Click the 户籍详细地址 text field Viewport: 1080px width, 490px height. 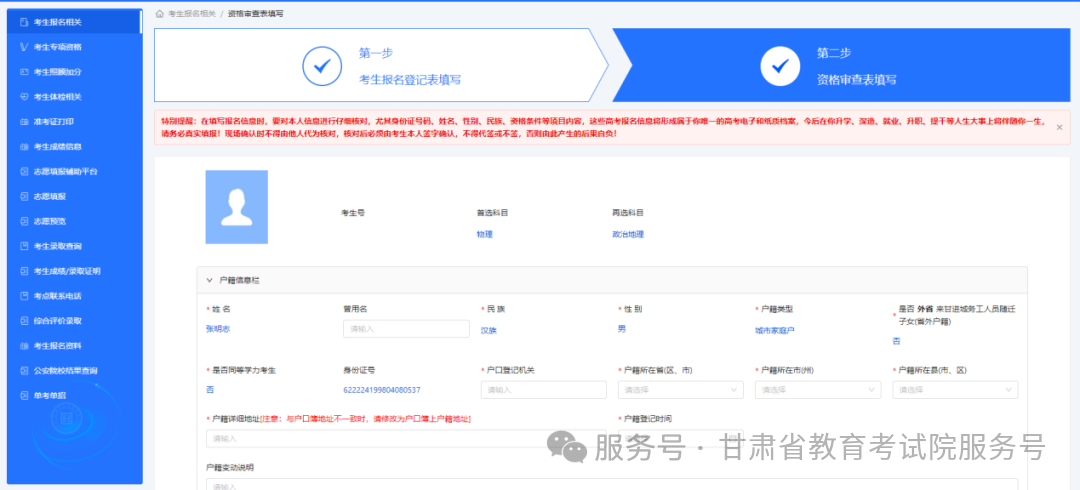point(405,438)
